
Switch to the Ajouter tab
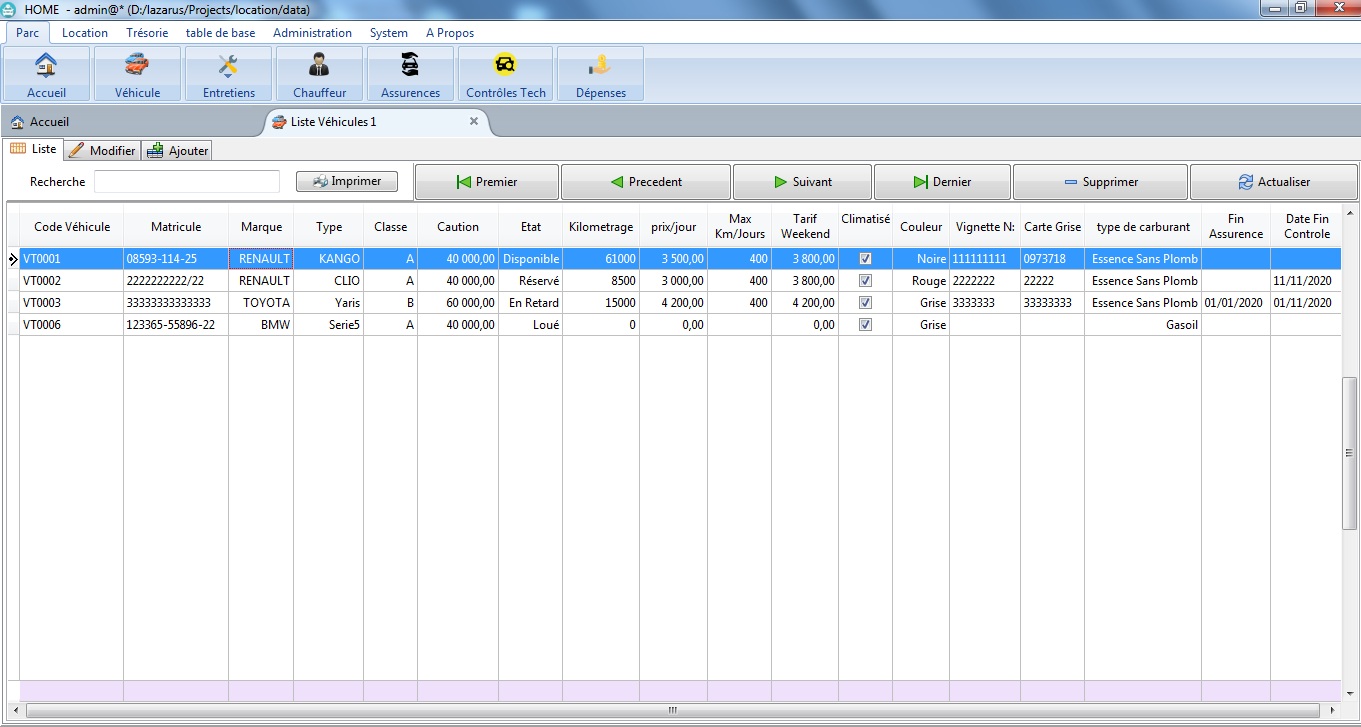tap(177, 151)
